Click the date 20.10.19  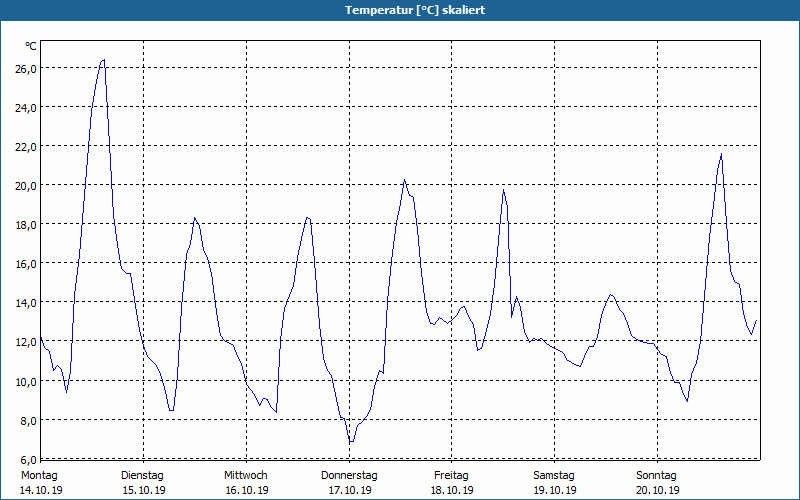click(658, 490)
